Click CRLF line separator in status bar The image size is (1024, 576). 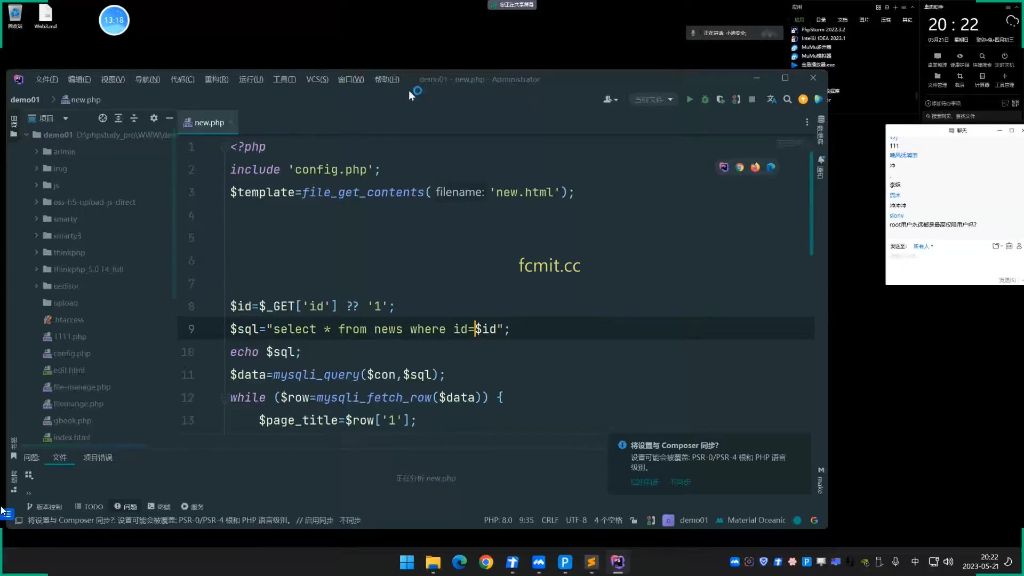[550, 520]
